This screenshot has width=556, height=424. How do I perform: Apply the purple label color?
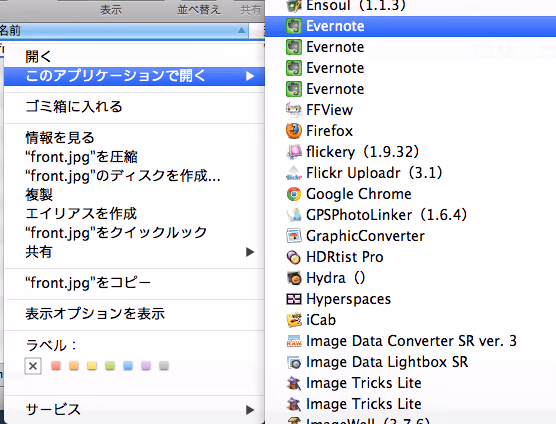tap(146, 366)
